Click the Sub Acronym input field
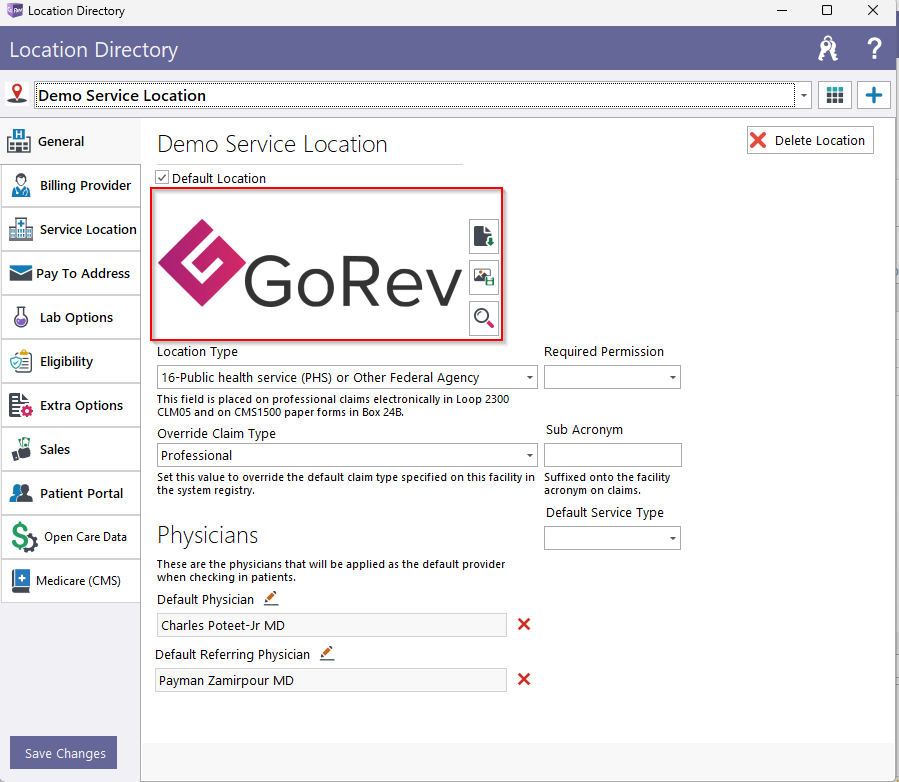The image size is (899, 782). coord(612,455)
